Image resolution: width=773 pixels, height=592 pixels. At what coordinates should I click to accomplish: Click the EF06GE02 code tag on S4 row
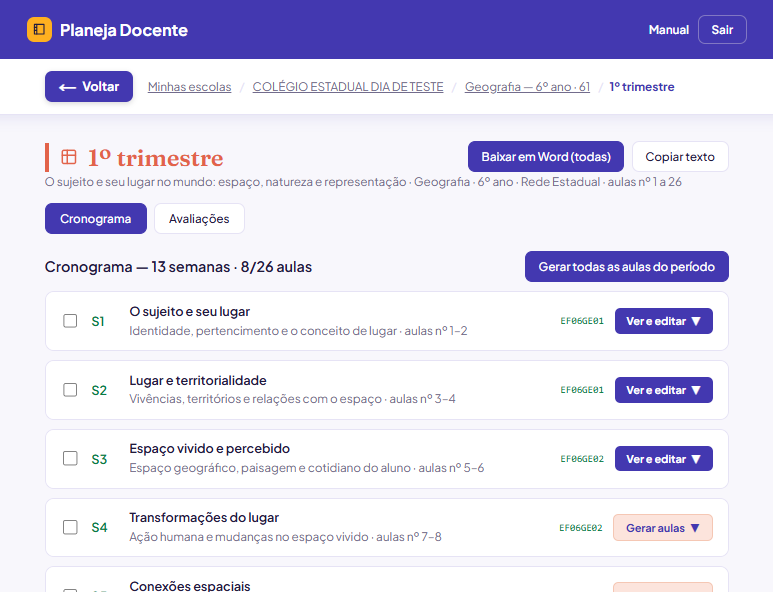click(x=581, y=528)
